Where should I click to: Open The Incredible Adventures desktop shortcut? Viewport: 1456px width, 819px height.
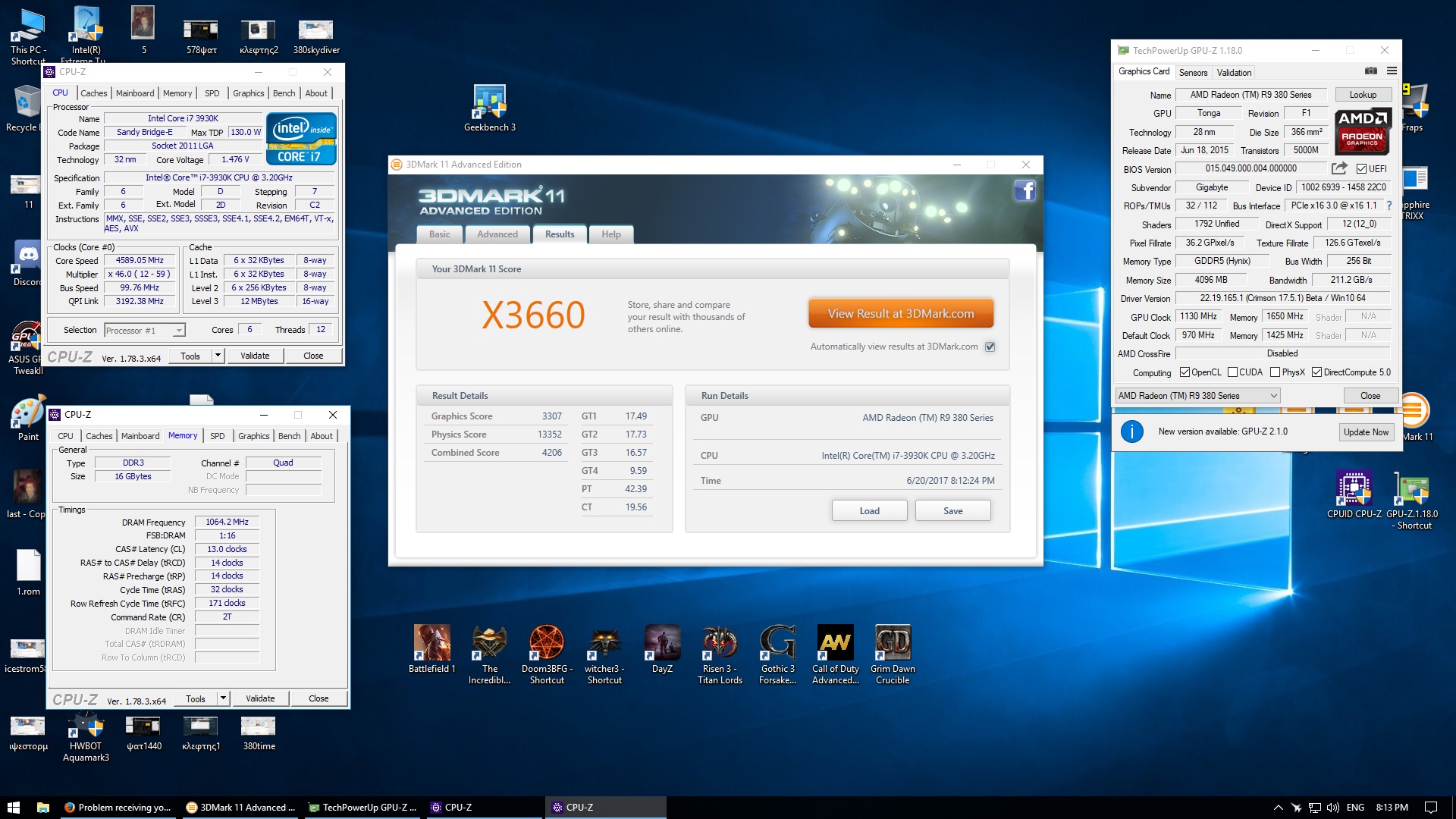(x=490, y=654)
